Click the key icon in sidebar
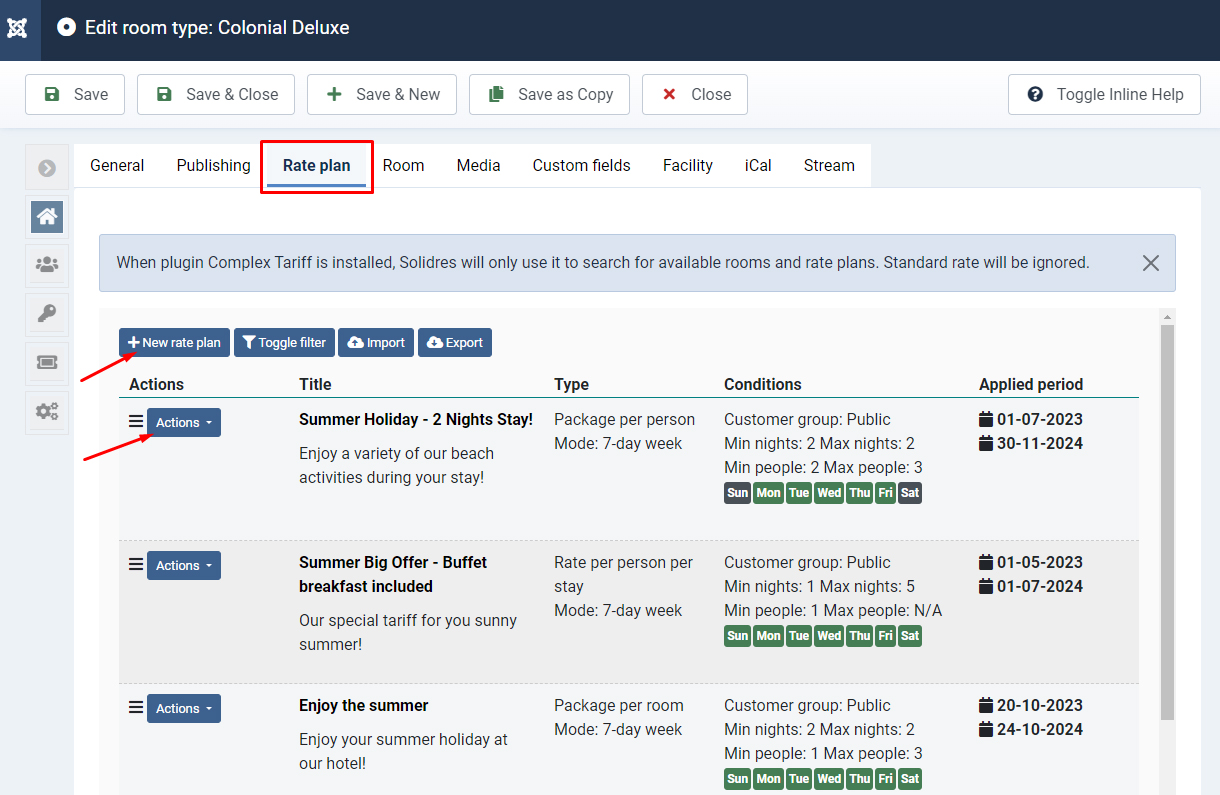 click(47, 314)
